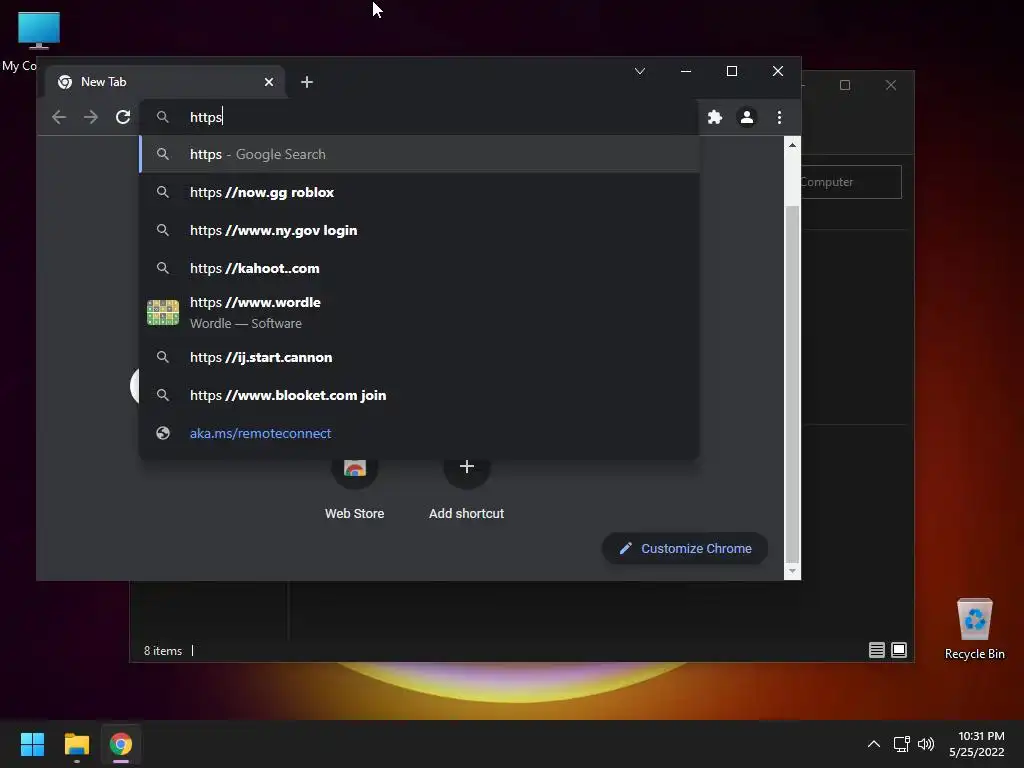Open Chrome Extensions puzzle icon

coord(715,117)
